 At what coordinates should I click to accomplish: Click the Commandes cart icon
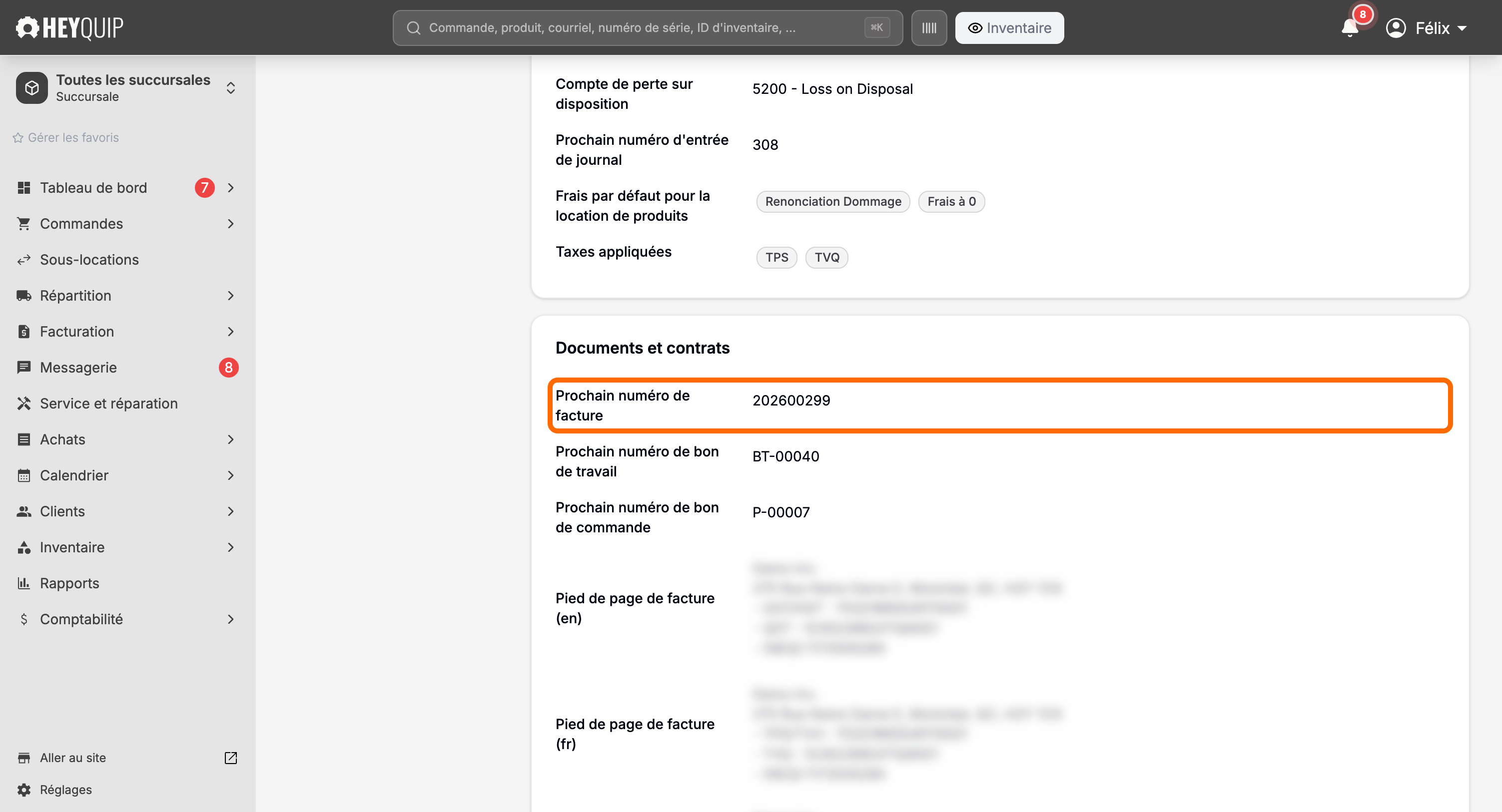tap(24, 224)
